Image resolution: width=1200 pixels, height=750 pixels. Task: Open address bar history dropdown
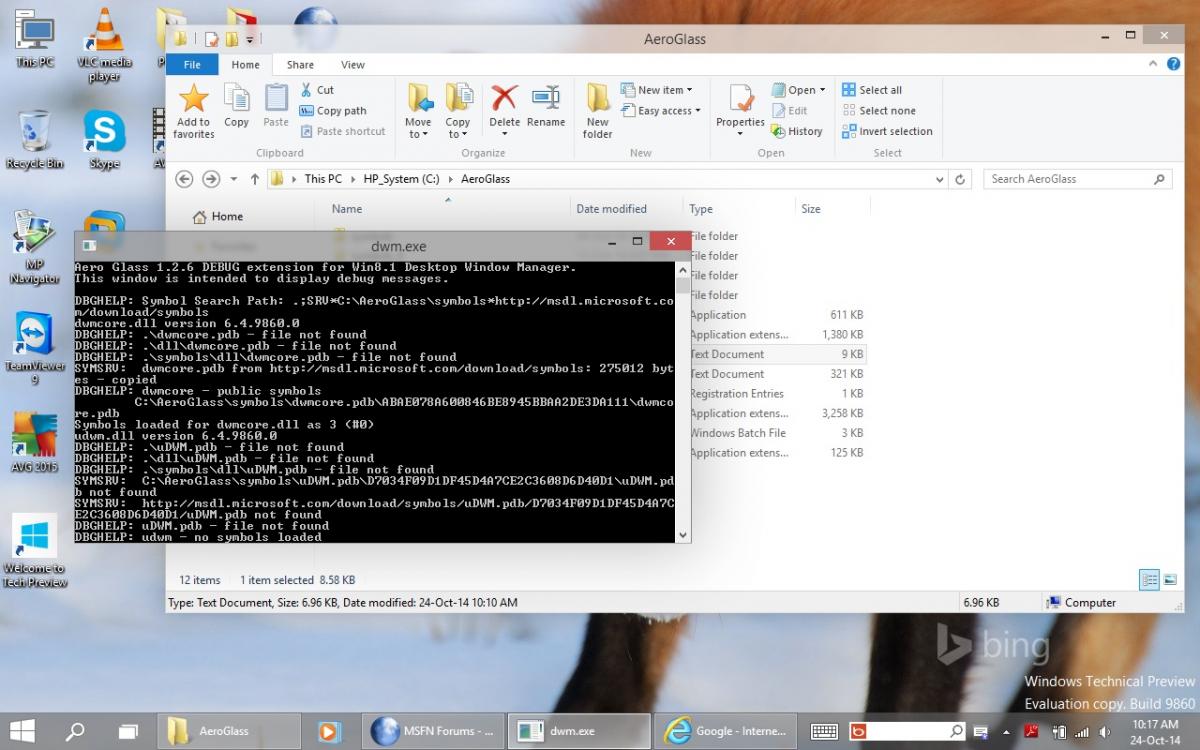[939, 179]
